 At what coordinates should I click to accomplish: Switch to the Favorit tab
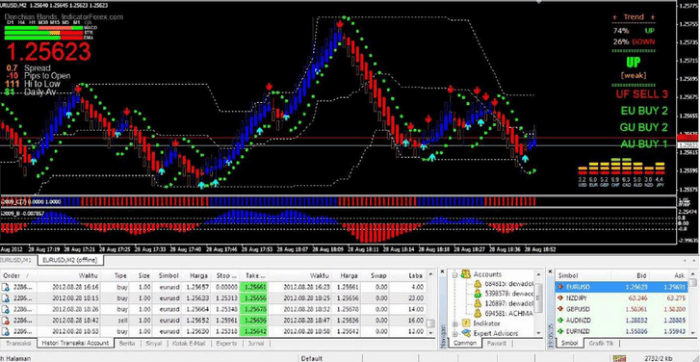point(496,343)
